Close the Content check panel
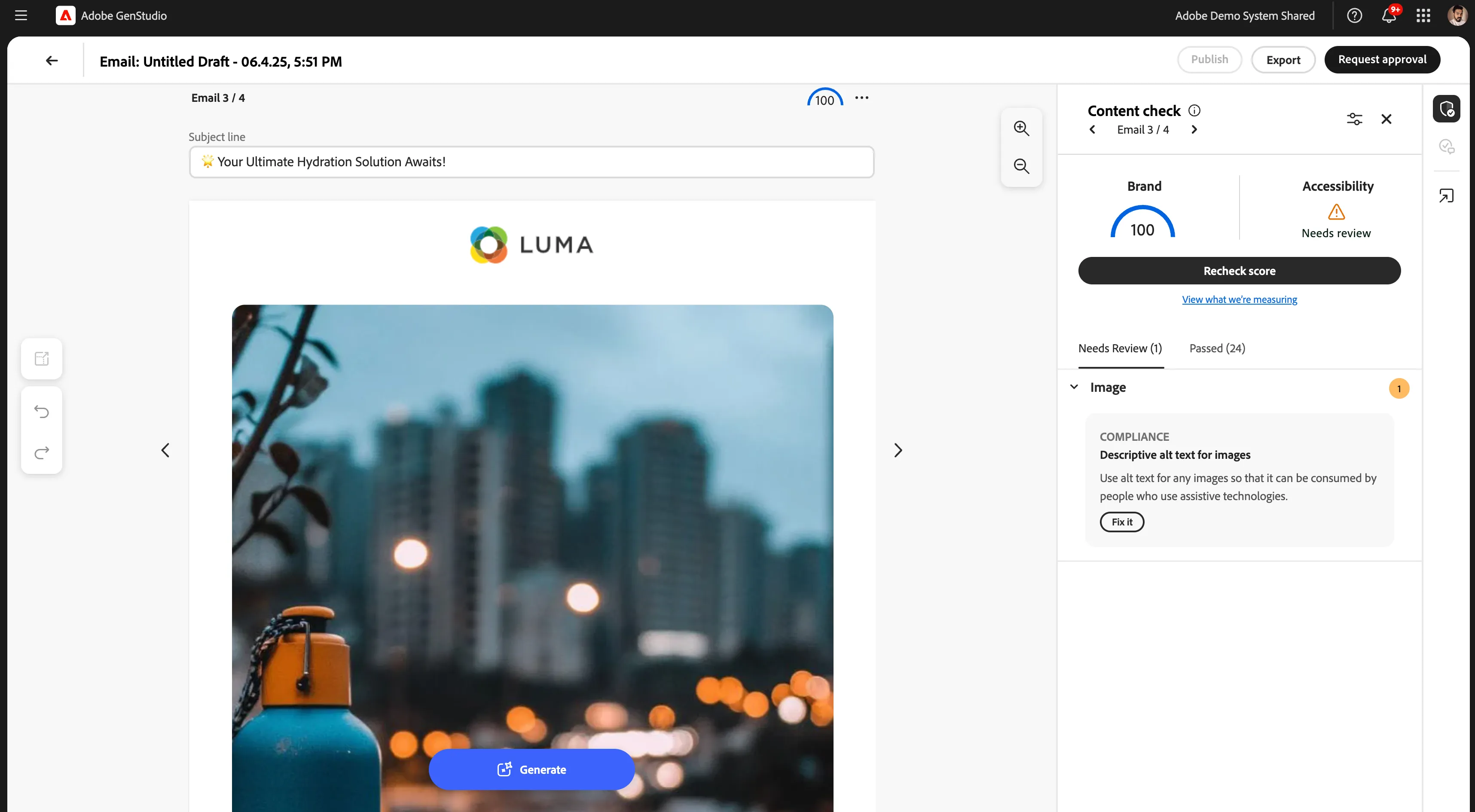 [1386, 119]
